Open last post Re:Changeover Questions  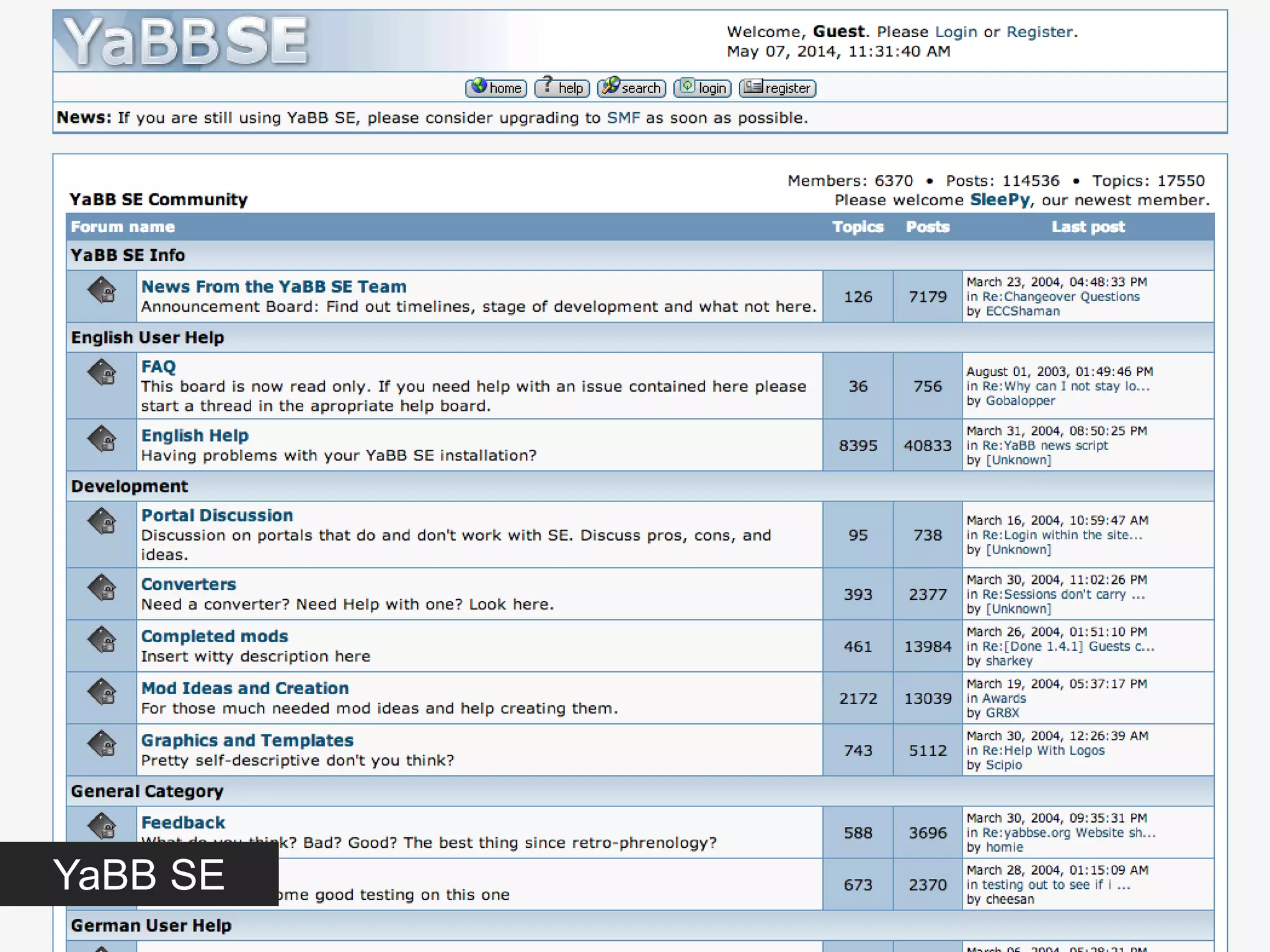click(x=1060, y=297)
